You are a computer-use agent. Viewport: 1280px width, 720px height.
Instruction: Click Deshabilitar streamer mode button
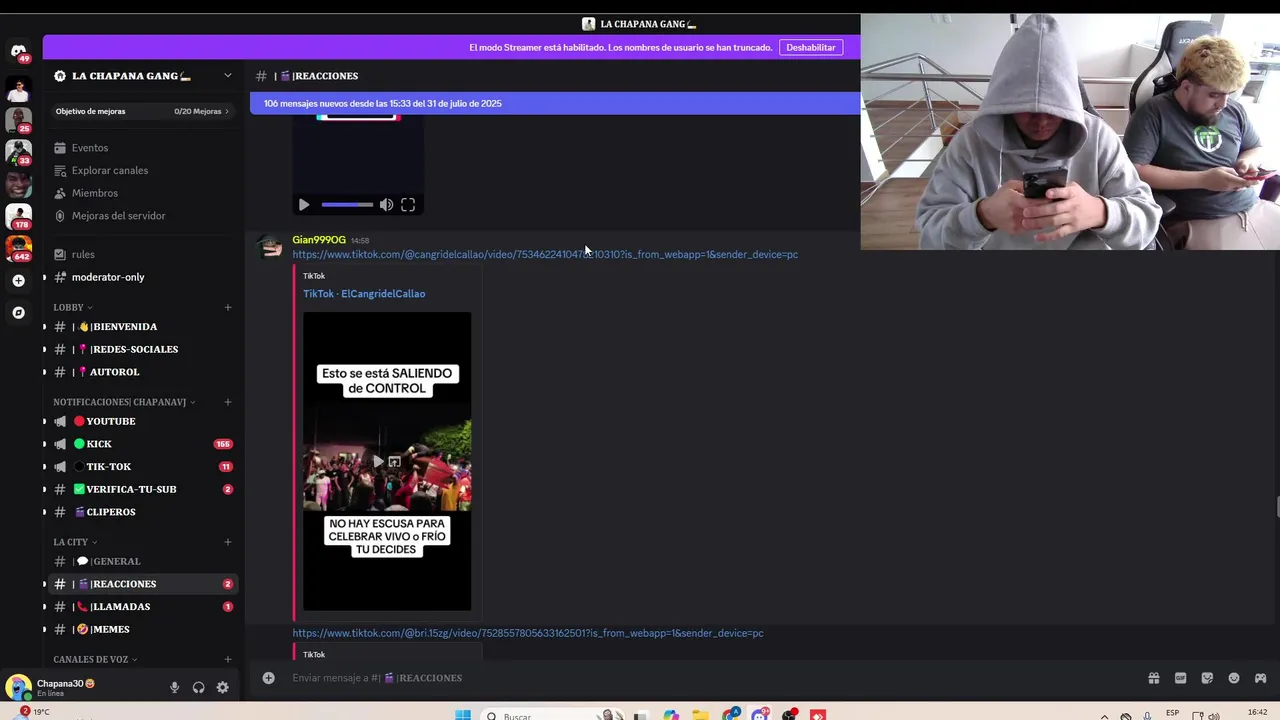click(x=810, y=47)
